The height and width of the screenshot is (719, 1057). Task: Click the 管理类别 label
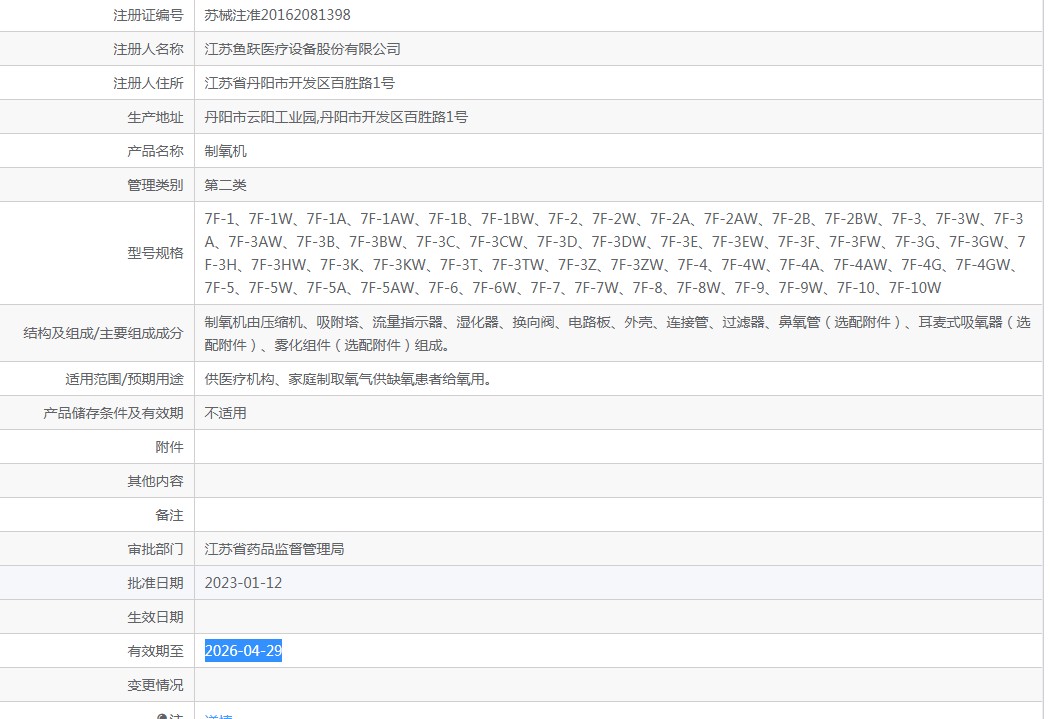coord(155,185)
